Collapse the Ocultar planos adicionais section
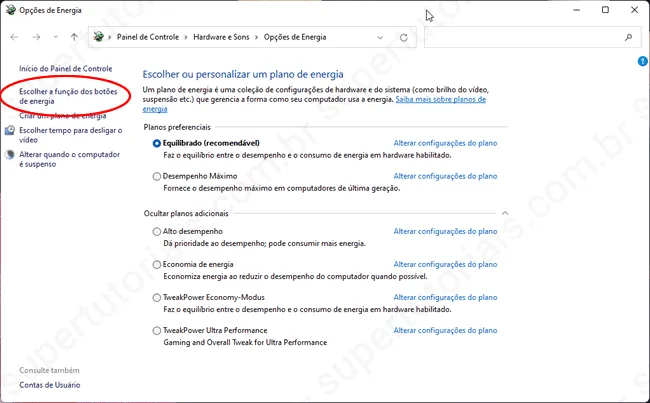Screen dimensions: 650x403 point(505,213)
